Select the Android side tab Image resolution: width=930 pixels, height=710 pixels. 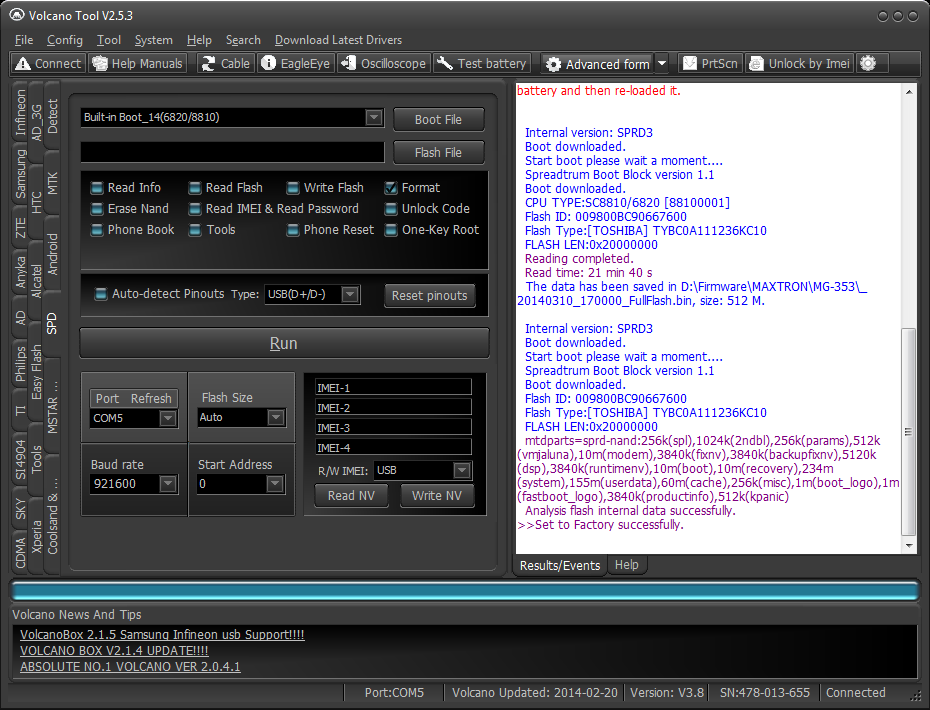[x=52, y=254]
